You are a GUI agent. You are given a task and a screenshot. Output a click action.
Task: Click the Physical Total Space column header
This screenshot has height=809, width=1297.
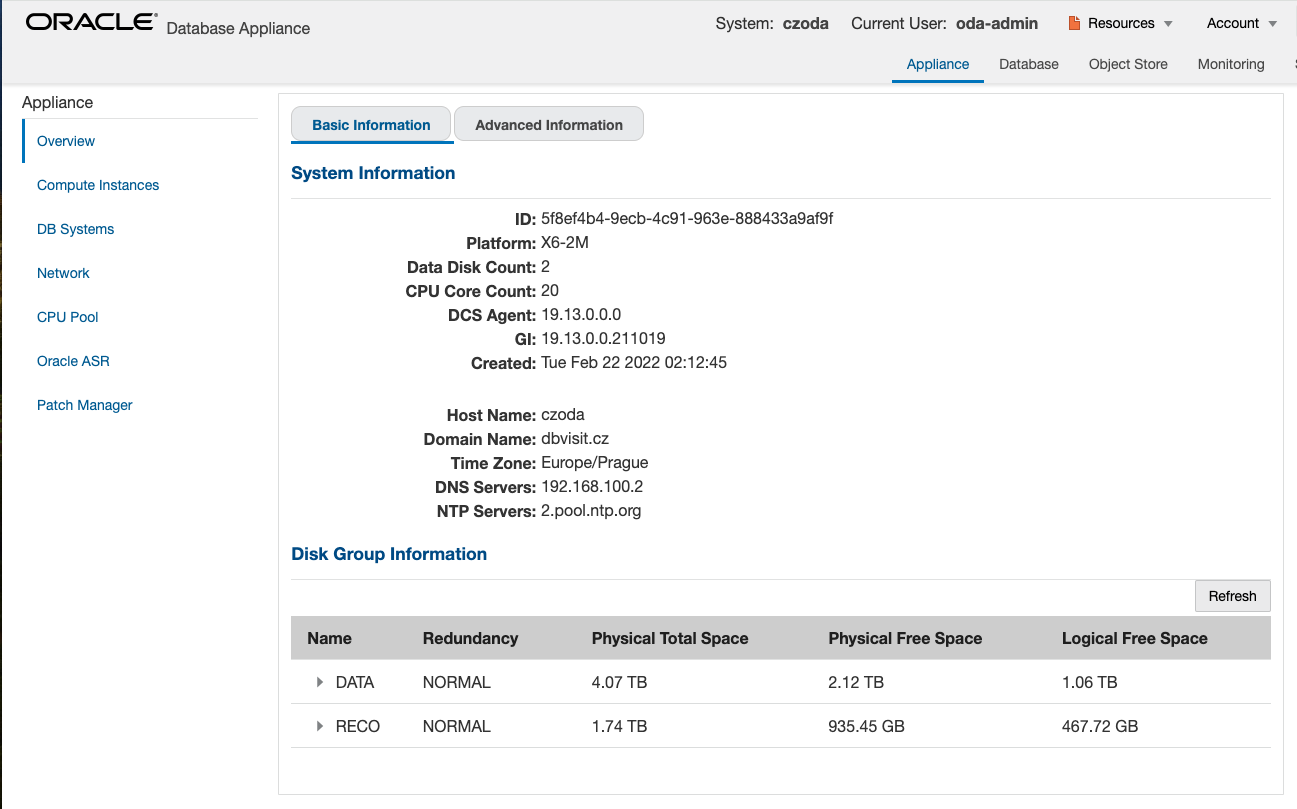670,638
